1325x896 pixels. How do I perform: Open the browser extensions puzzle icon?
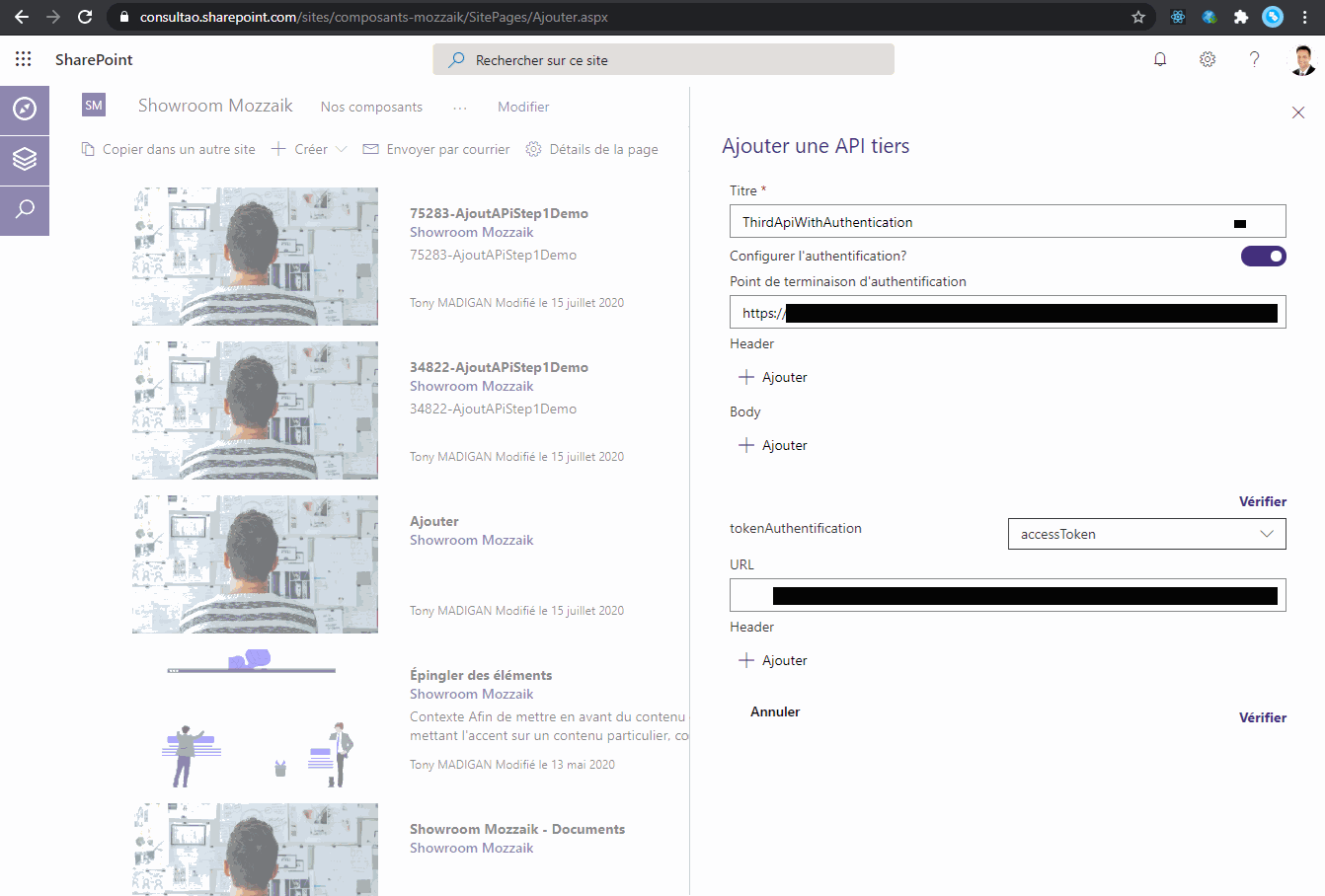coord(1241,17)
